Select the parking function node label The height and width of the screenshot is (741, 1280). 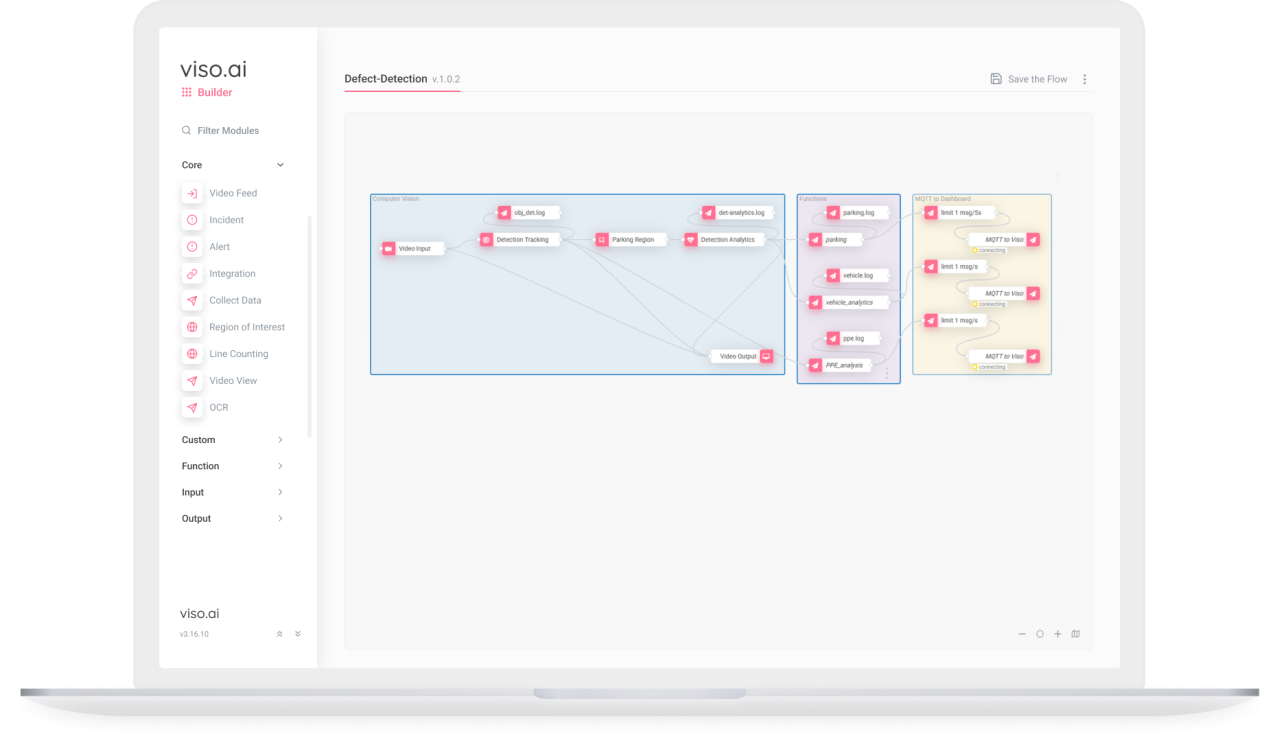coord(836,240)
